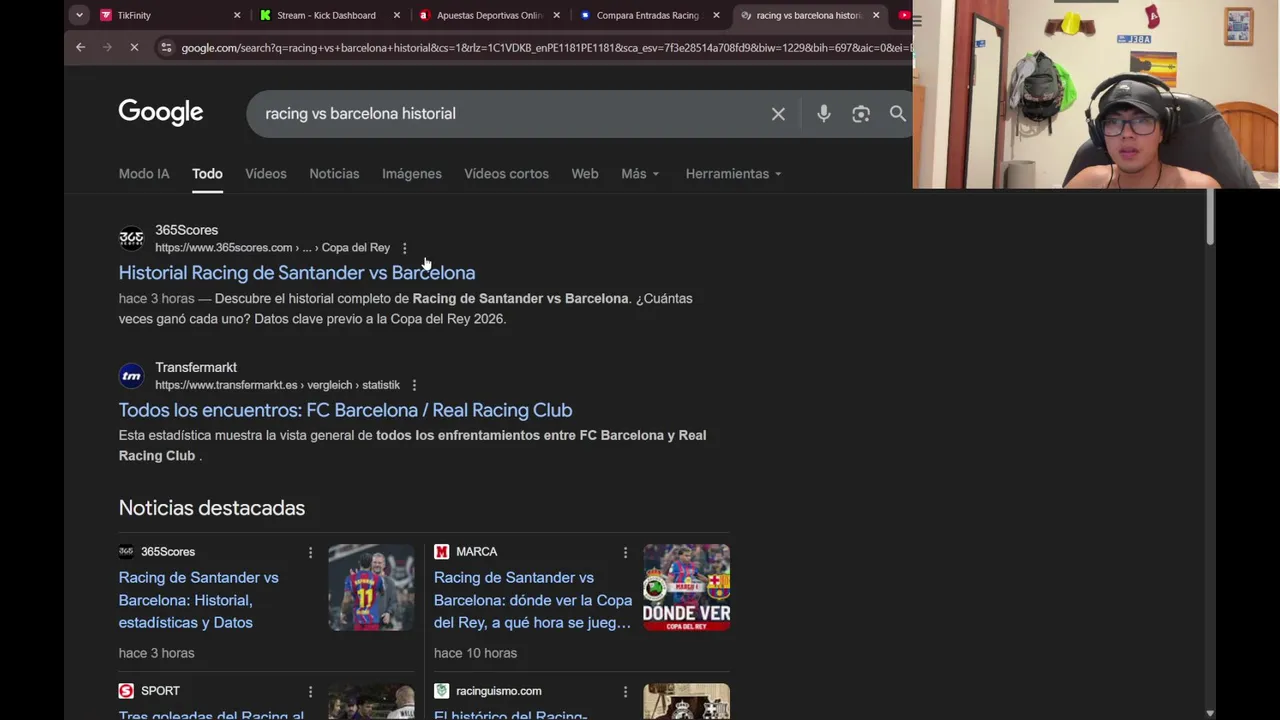Click 365Scores URL breadcrumb Copa del Rey
The image size is (1280, 720).
coord(355,248)
